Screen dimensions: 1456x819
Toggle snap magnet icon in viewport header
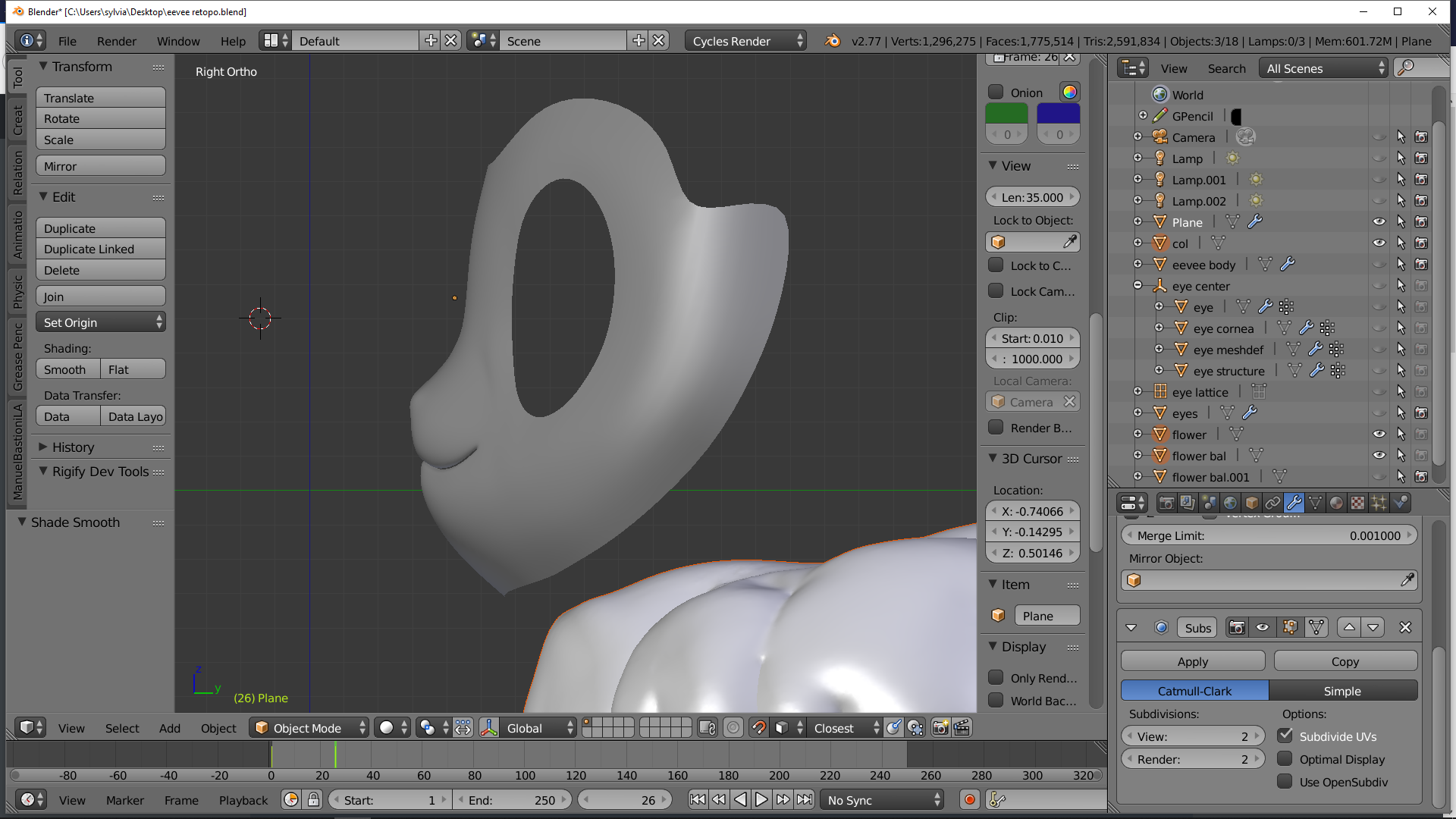click(758, 728)
